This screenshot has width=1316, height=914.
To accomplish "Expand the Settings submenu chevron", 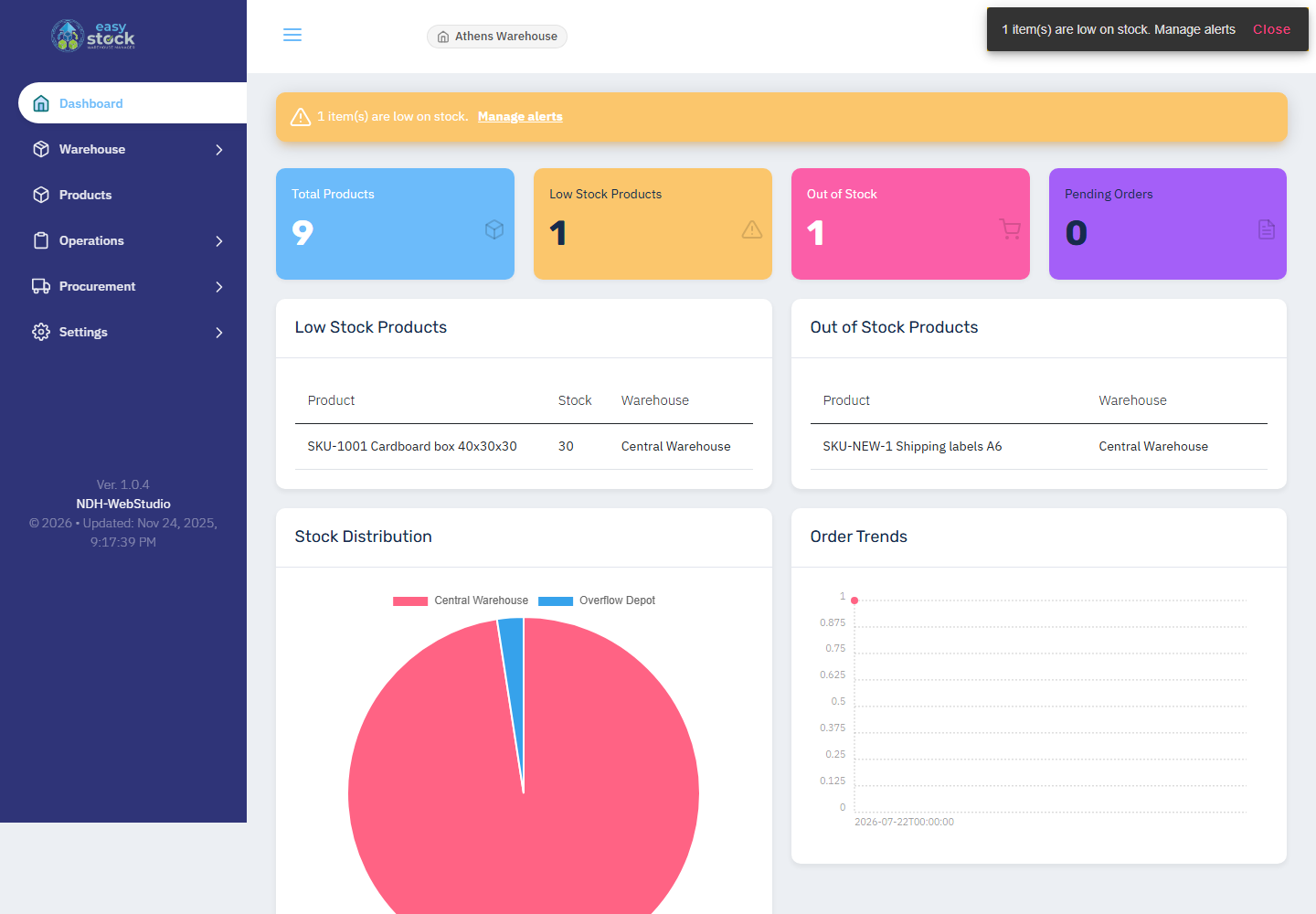I will point(219,333).
